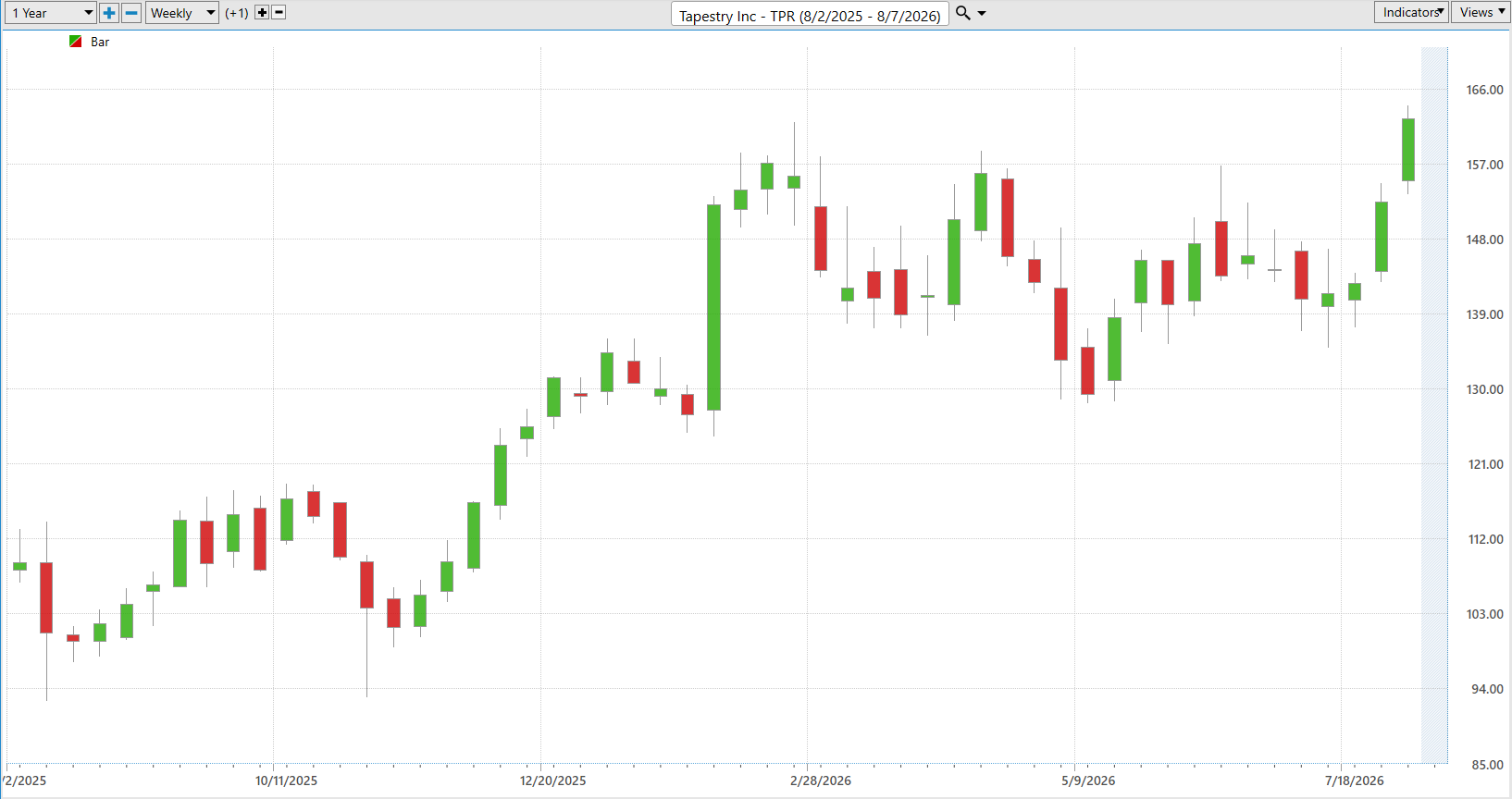Click the blue minus range decrease icon
Image resolution: width=1512 pixels, height=799 pixels.
(131, 13)
